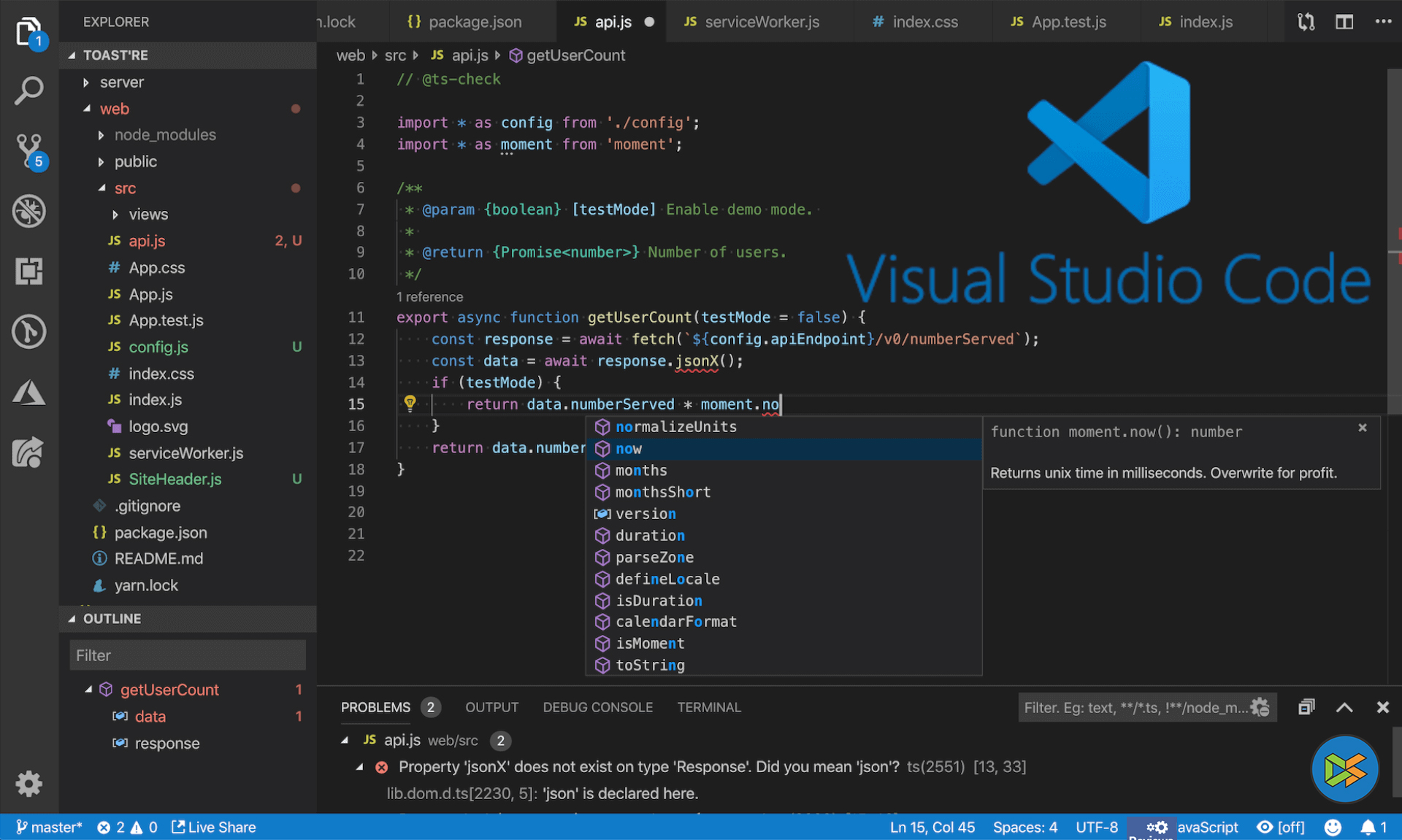Click the Outline Filter input field

tap(187, 655)
